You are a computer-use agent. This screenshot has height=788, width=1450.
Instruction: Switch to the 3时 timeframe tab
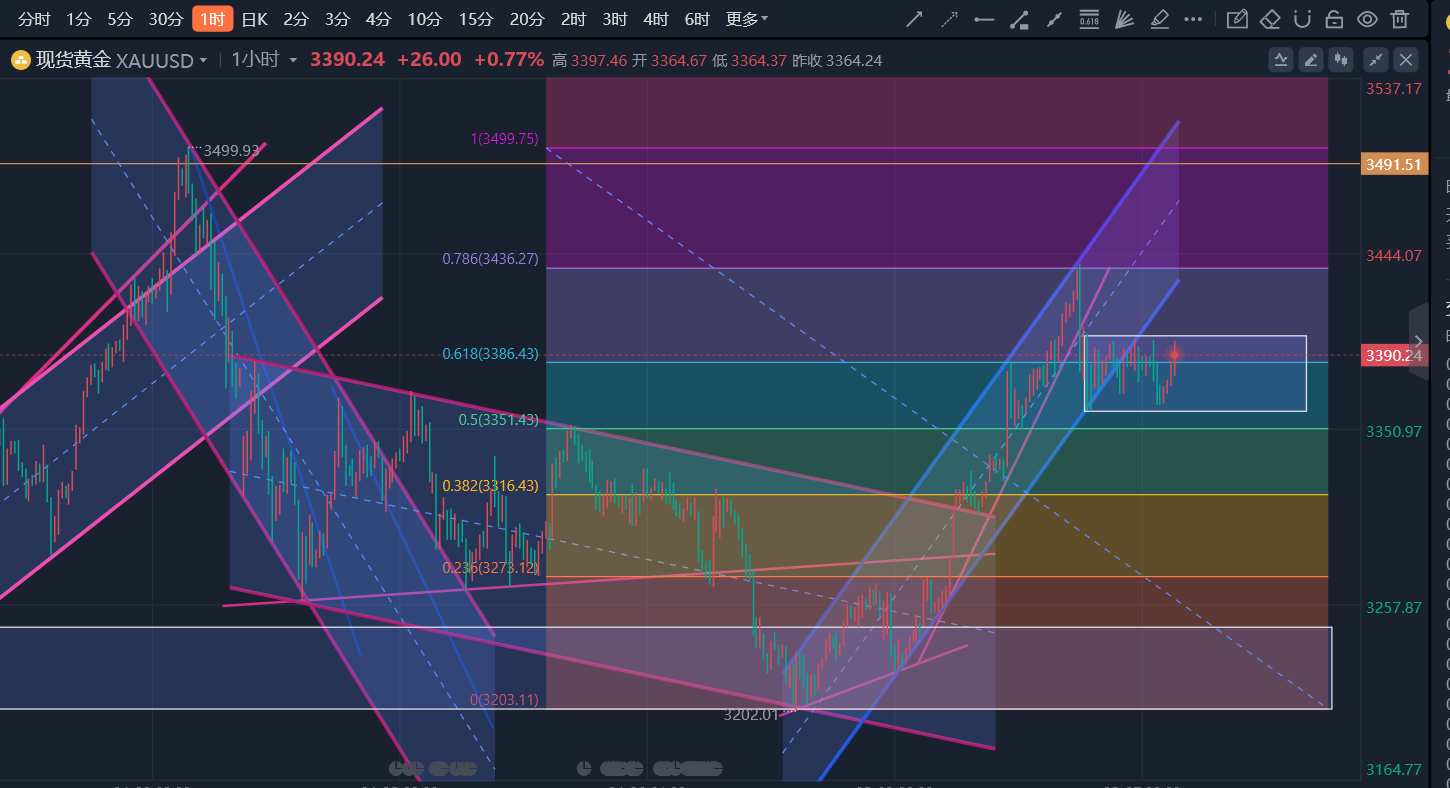pyautogui.click(x=614, y=19)
